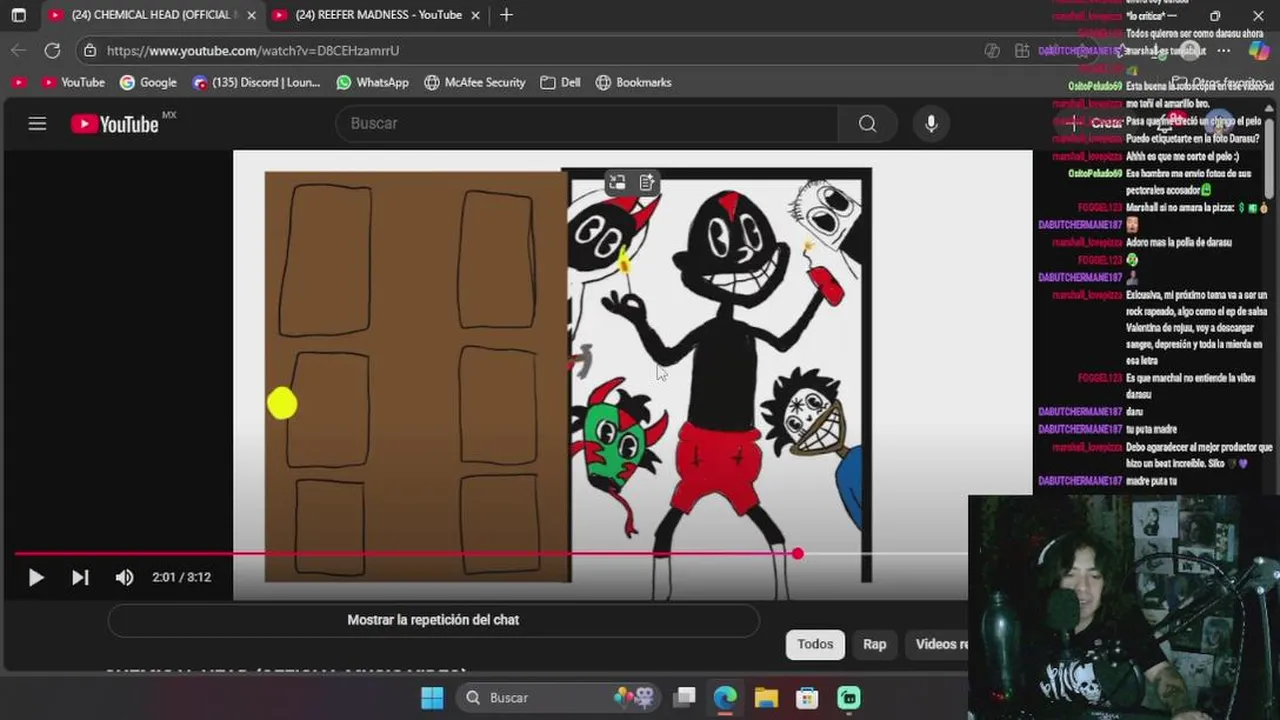Open the YouTube bookmark in favorites bar
The image size is (1280, 720).
[72, 82]
